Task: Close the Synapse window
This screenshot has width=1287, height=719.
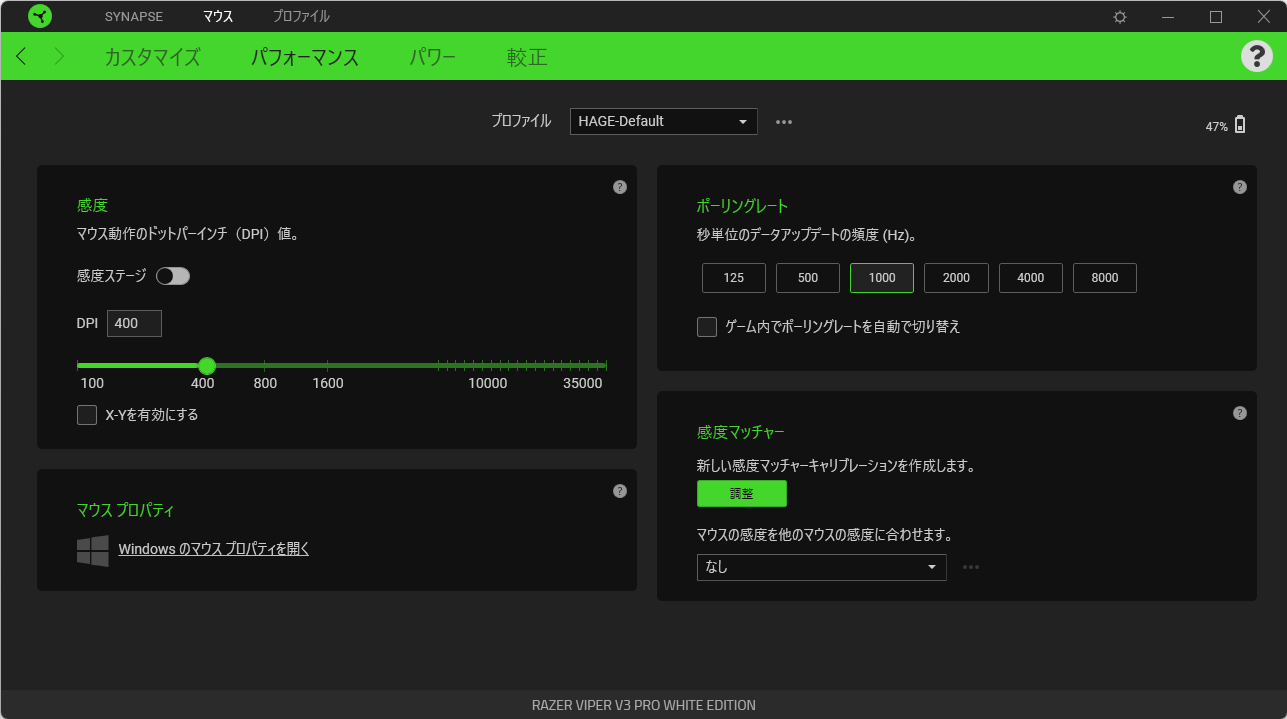Action: [x=1264, y=16]
